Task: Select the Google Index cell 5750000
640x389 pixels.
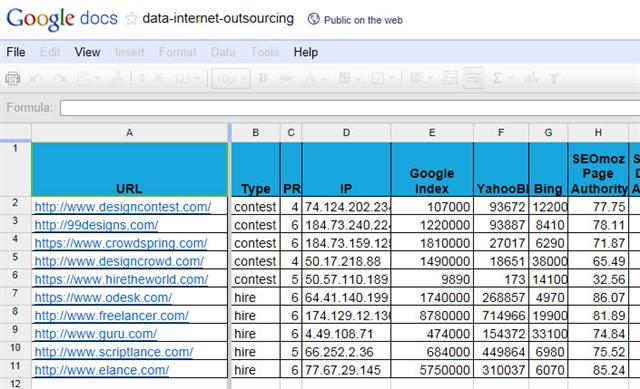Action: tap(432, 370)
